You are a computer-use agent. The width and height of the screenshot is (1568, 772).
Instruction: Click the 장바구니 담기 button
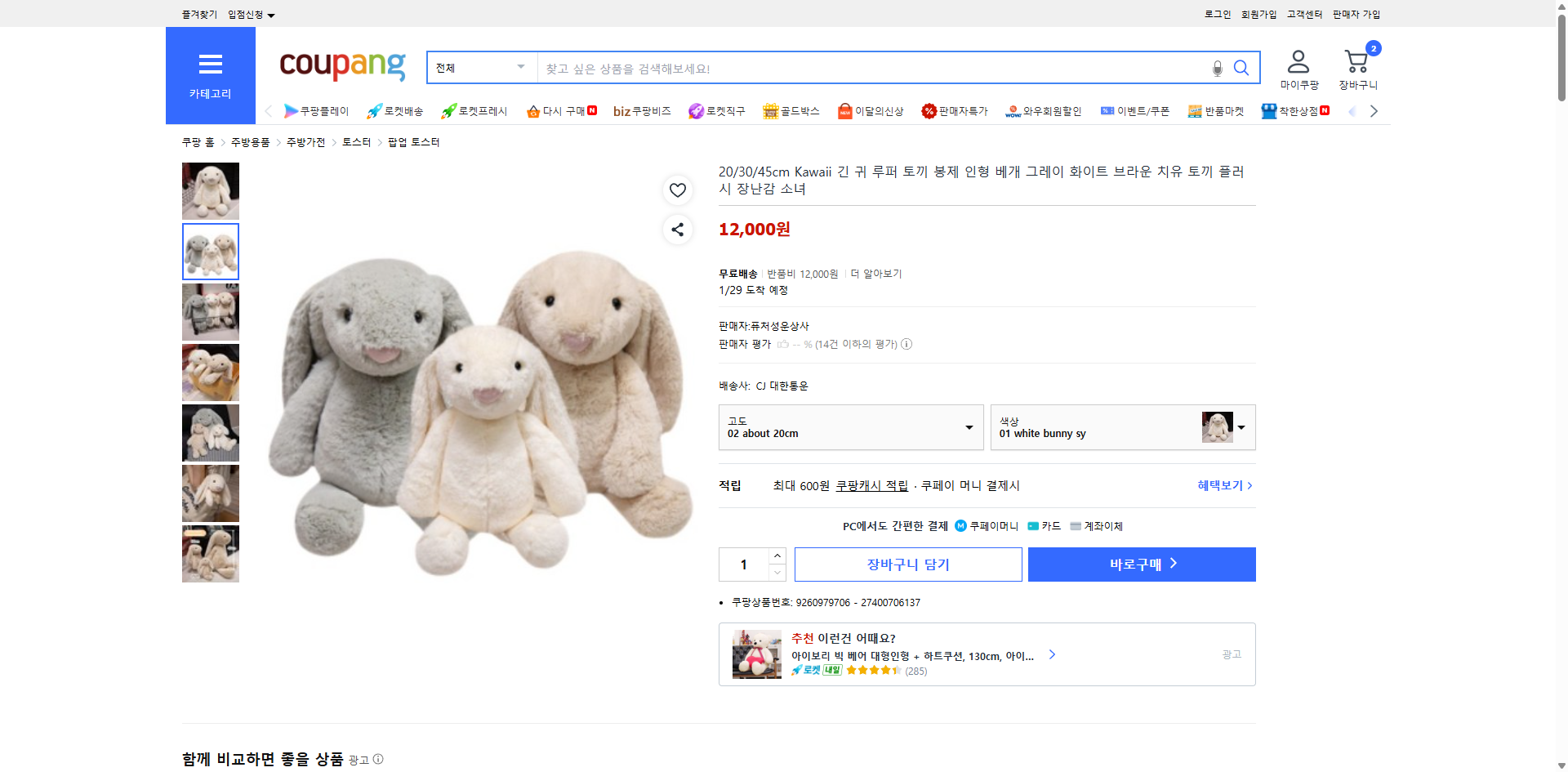[x=907, y=564]
